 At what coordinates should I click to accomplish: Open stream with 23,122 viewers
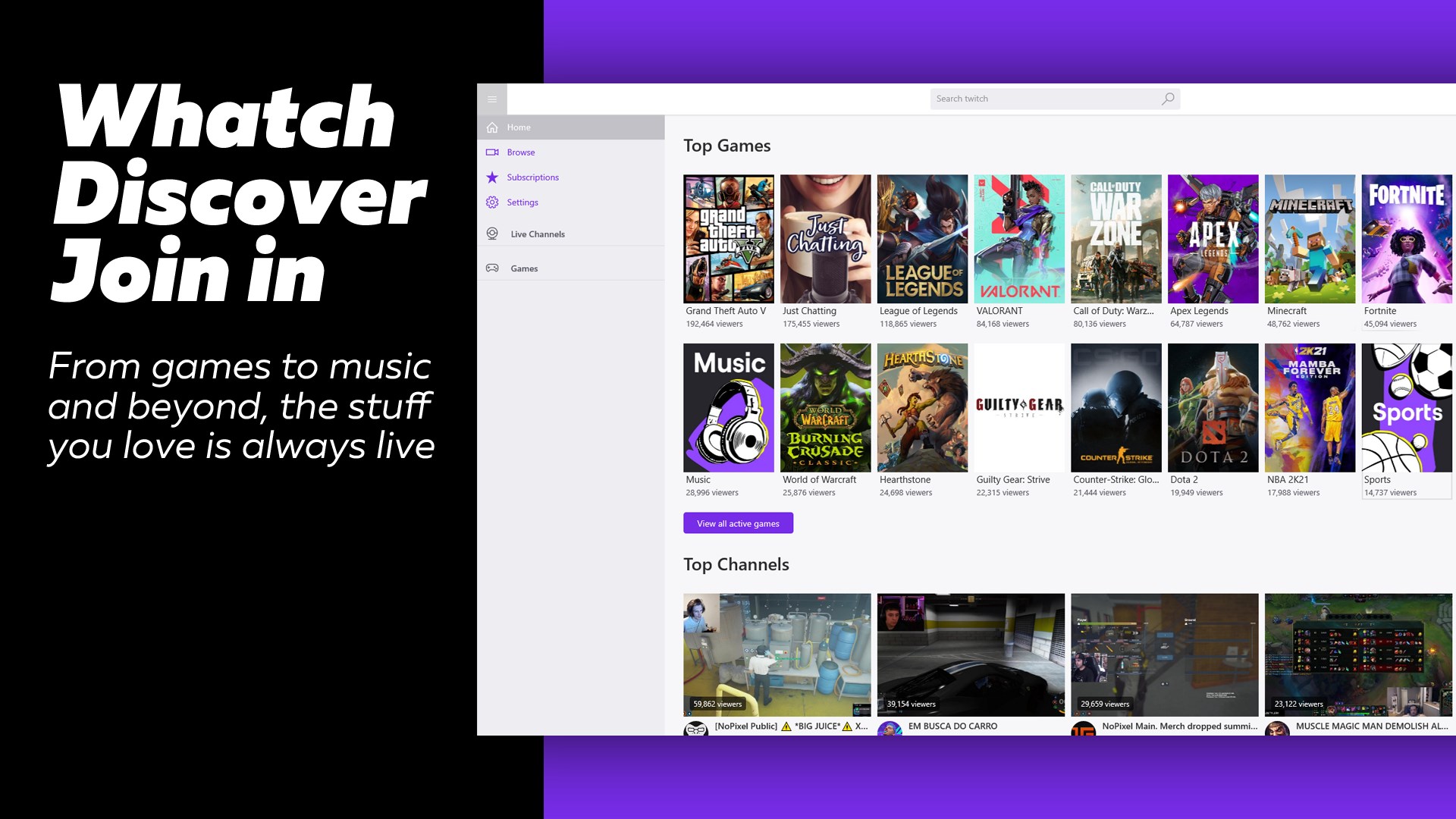click(x=1358, y=654)
